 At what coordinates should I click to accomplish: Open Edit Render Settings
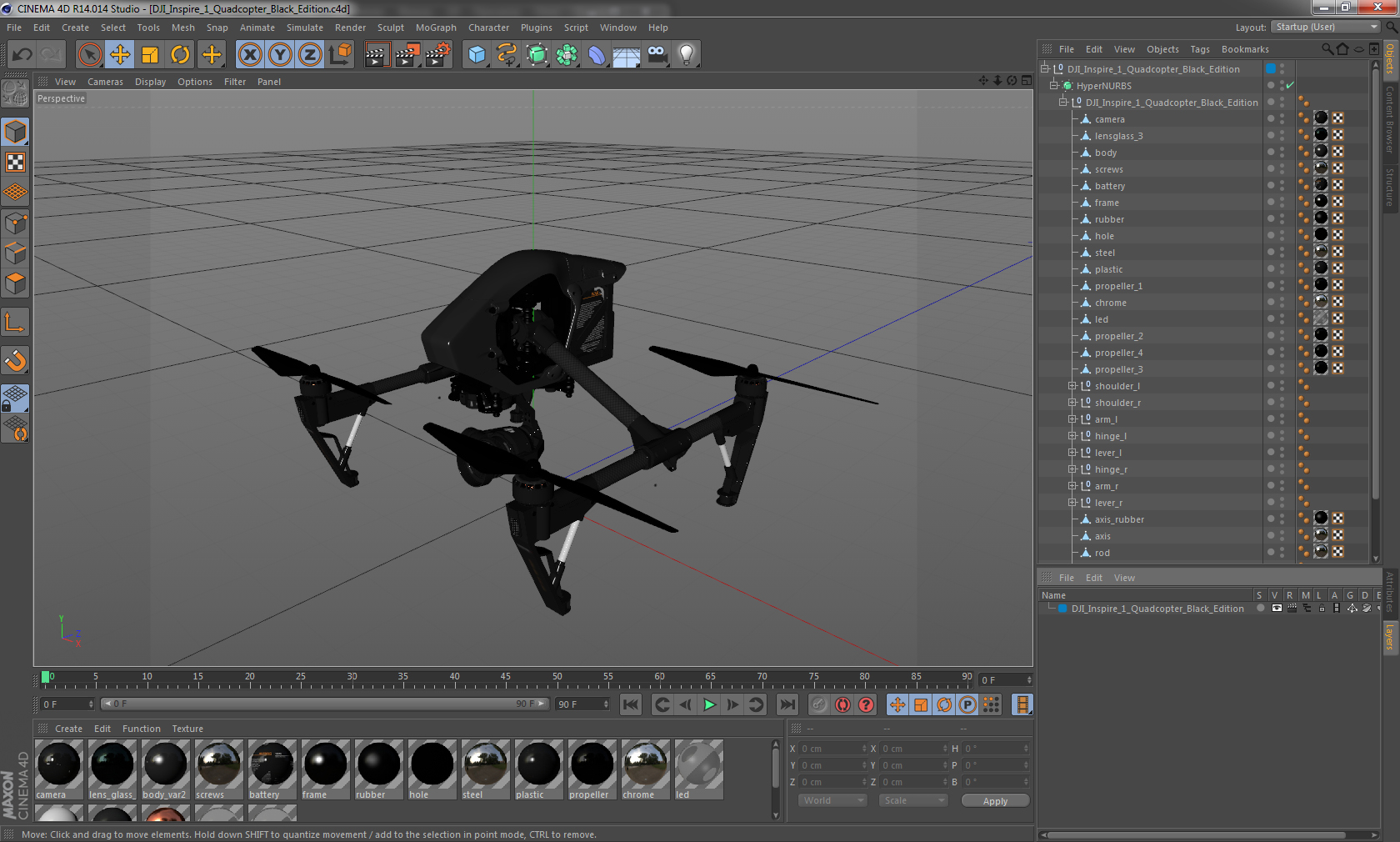438,55
